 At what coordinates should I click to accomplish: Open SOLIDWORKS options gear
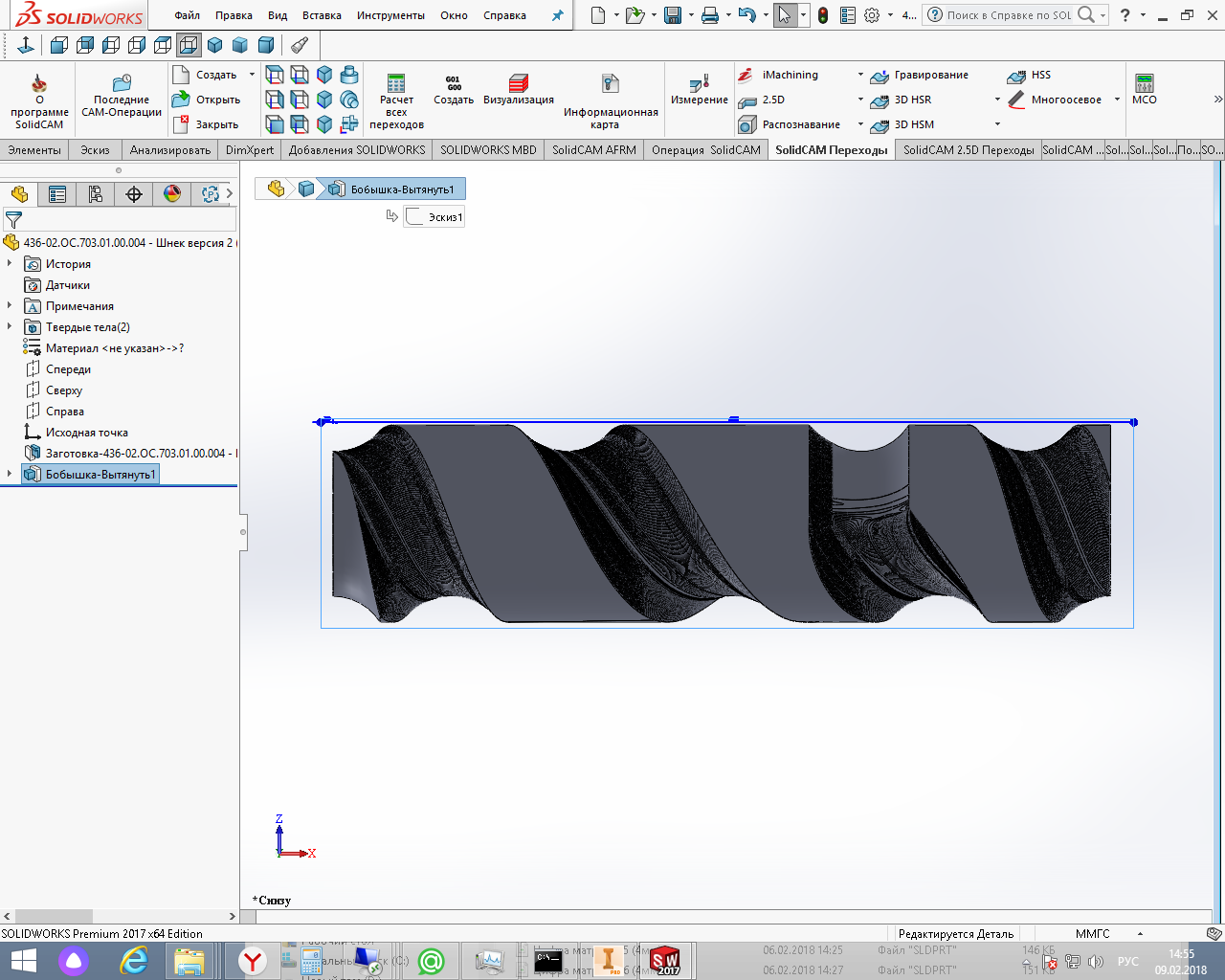(872, 15)
